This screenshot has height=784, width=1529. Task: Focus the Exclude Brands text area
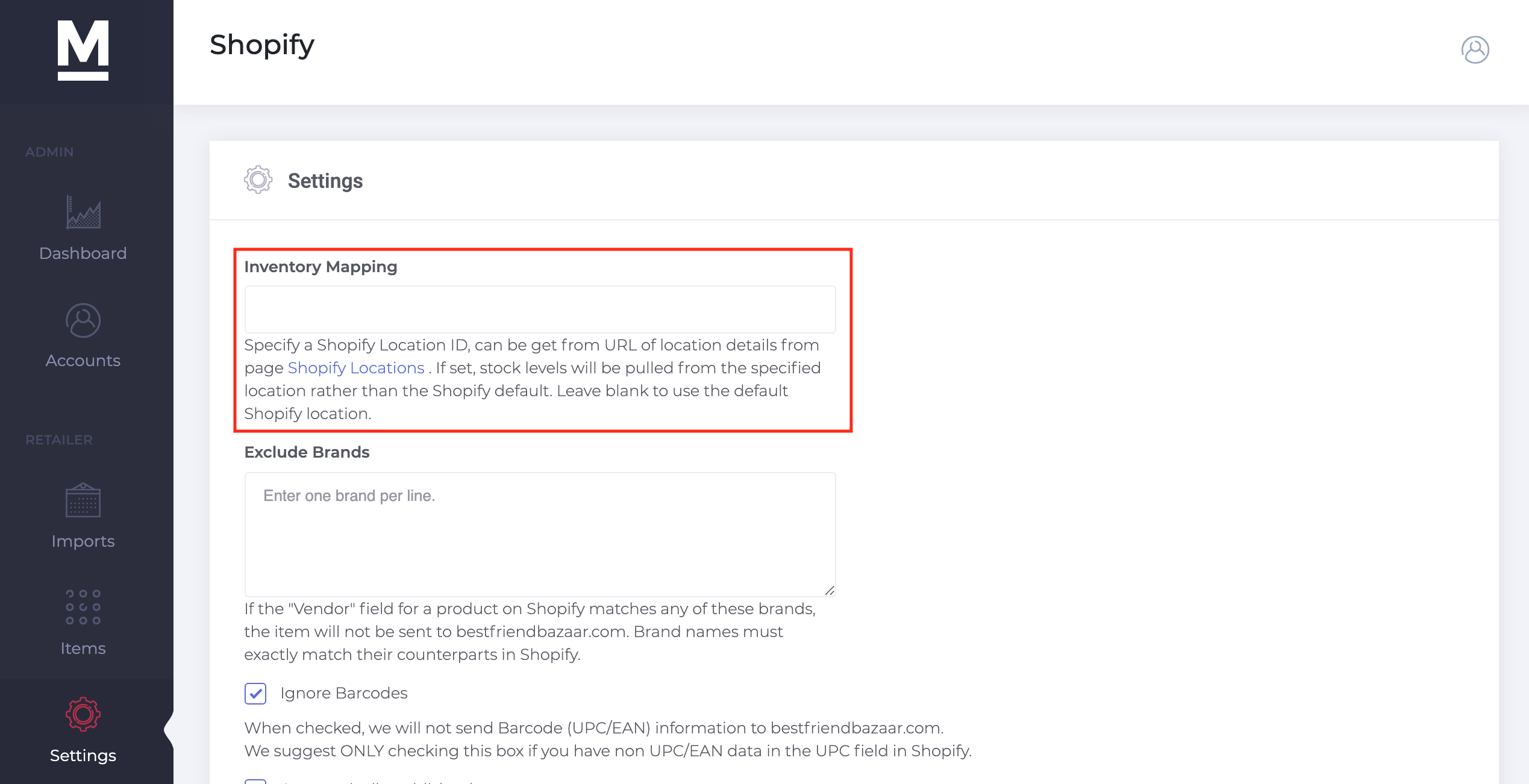pyautogui.click(x=540, y=534)
